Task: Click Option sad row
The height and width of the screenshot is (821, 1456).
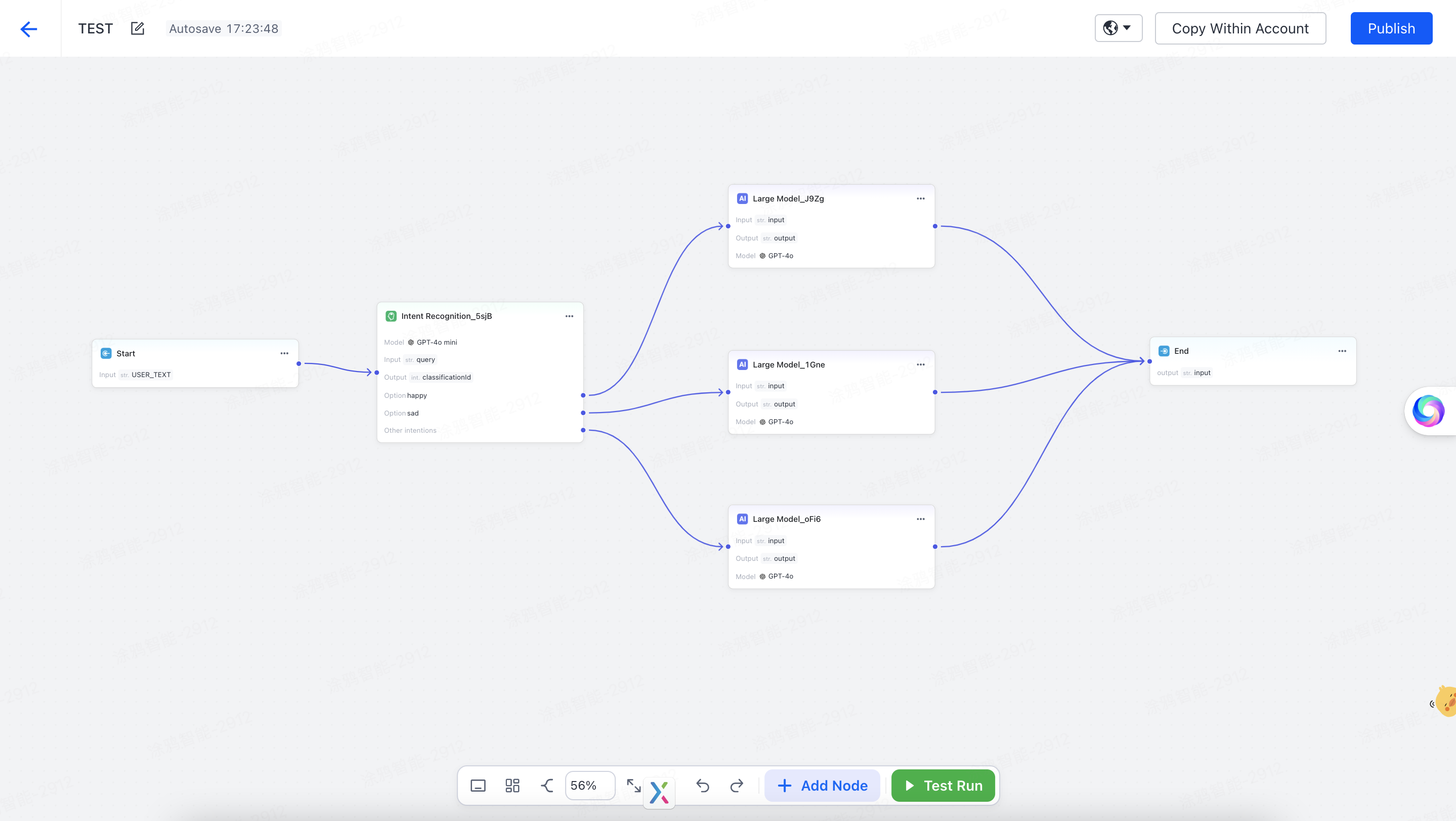Action: click(480, 413)
